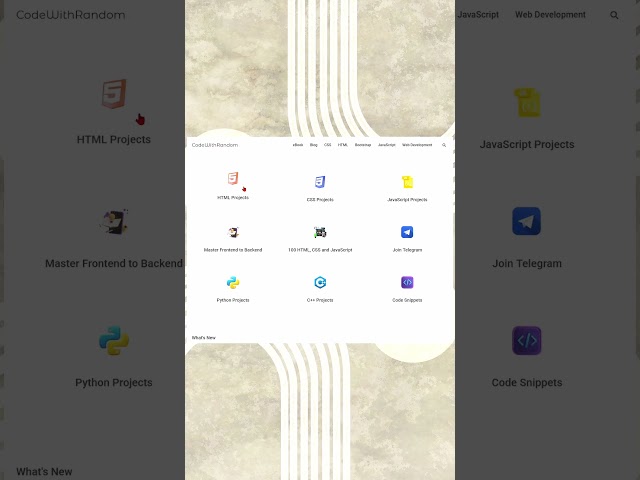Open the JavaScript nav item in the background page
Viewport: 640px width, 480px height.
[478, 15]
